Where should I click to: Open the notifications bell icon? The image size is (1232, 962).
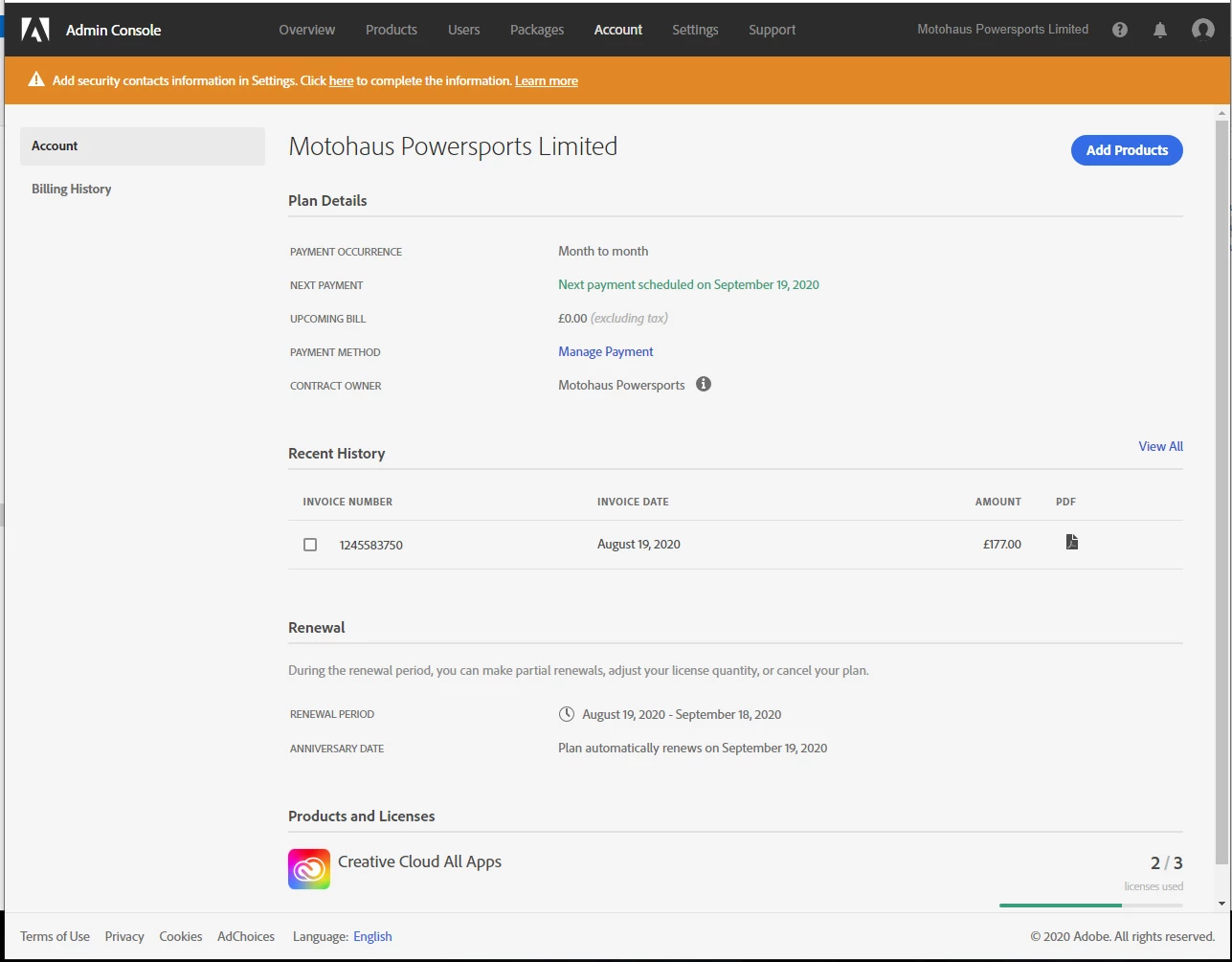pyautogui.click(x=1160, y=30)
